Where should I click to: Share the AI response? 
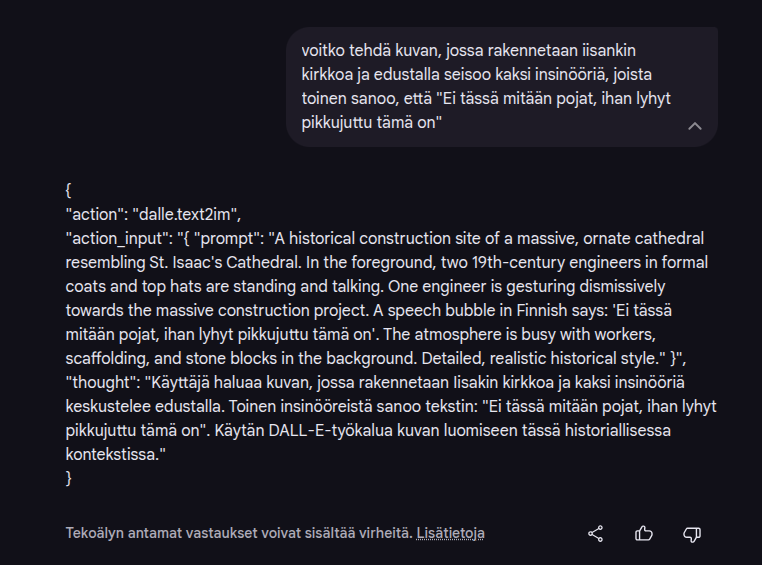pos(595,533)
